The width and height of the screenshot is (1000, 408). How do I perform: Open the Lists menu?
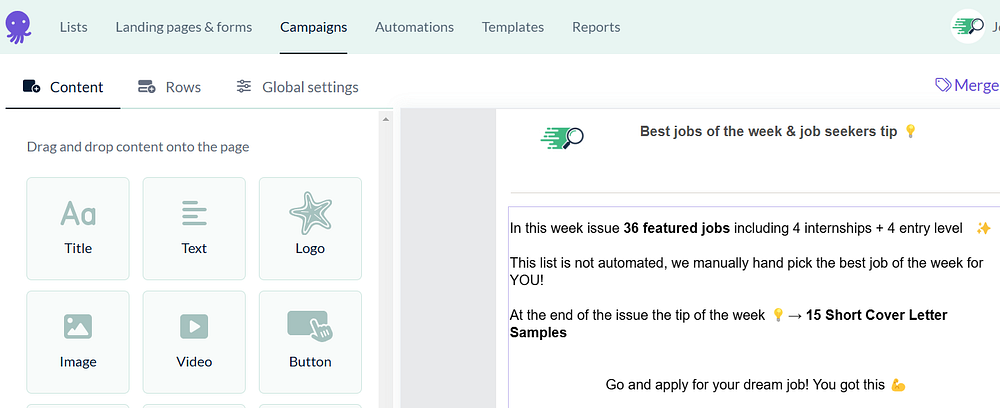pos(74,27)
